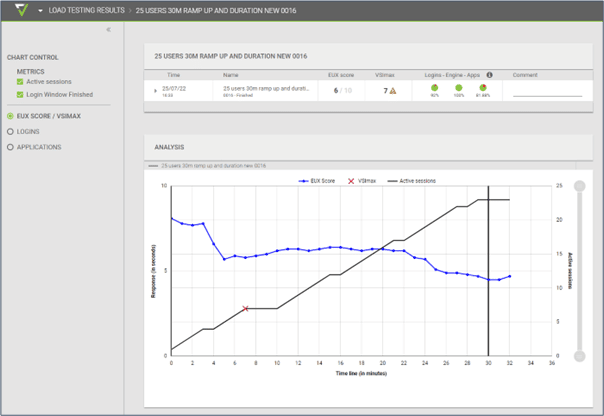604x416 pixels.
Task: Click the lower handle of the vertical chart slider
Action: click(579, 356)
